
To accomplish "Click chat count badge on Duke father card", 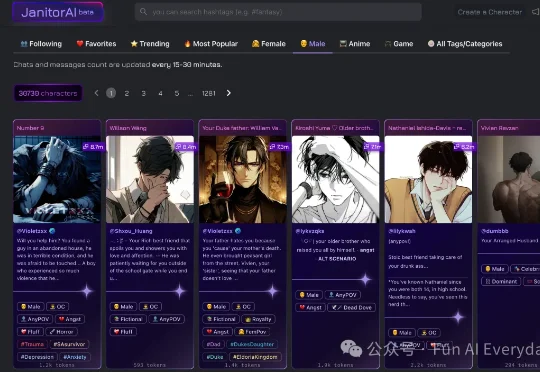I will (x=279, y=147).
